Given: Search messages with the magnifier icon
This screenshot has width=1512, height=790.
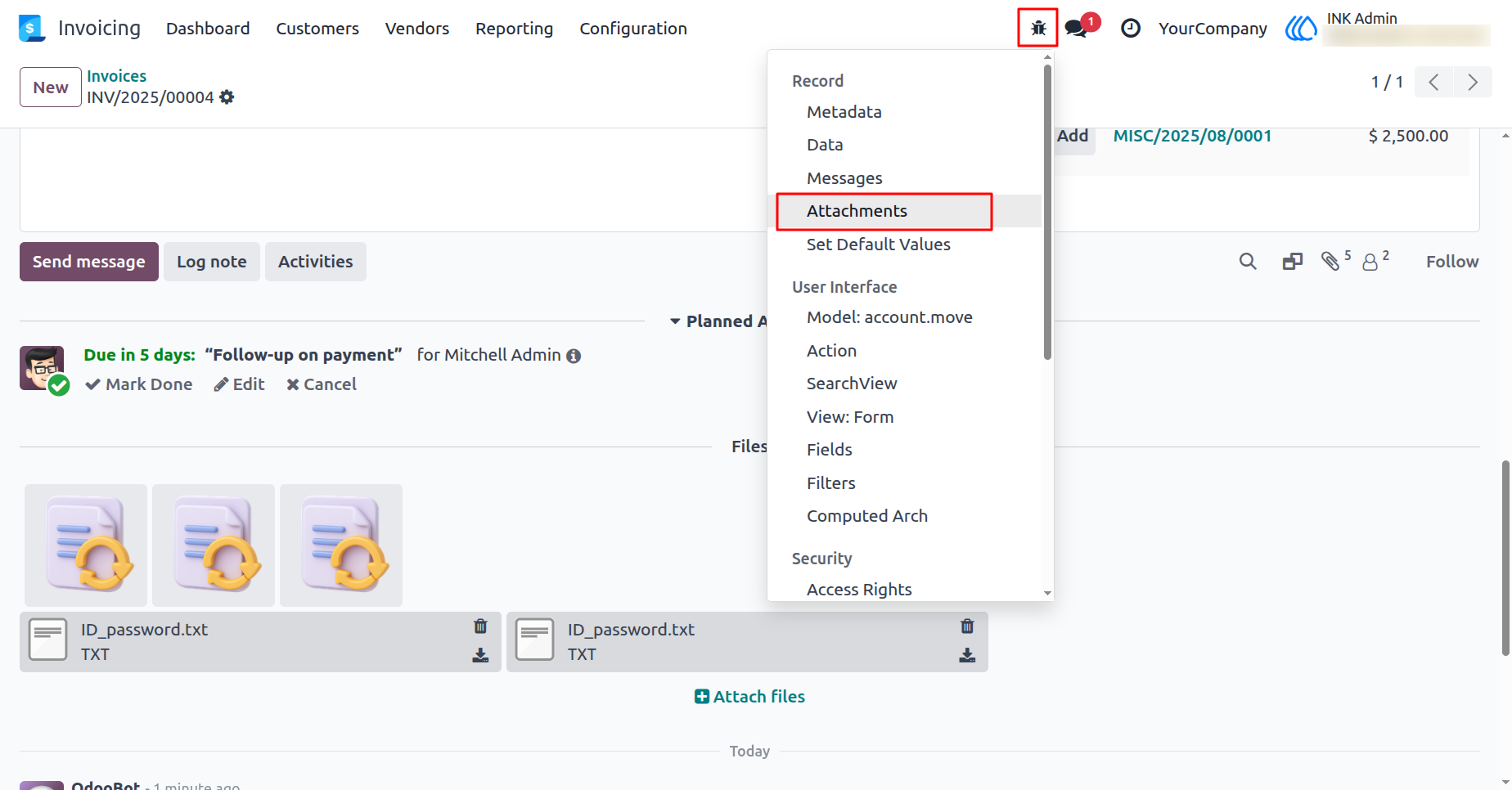Looking at the screenshot, I should pyautogui.click(x=1248, y=262).
